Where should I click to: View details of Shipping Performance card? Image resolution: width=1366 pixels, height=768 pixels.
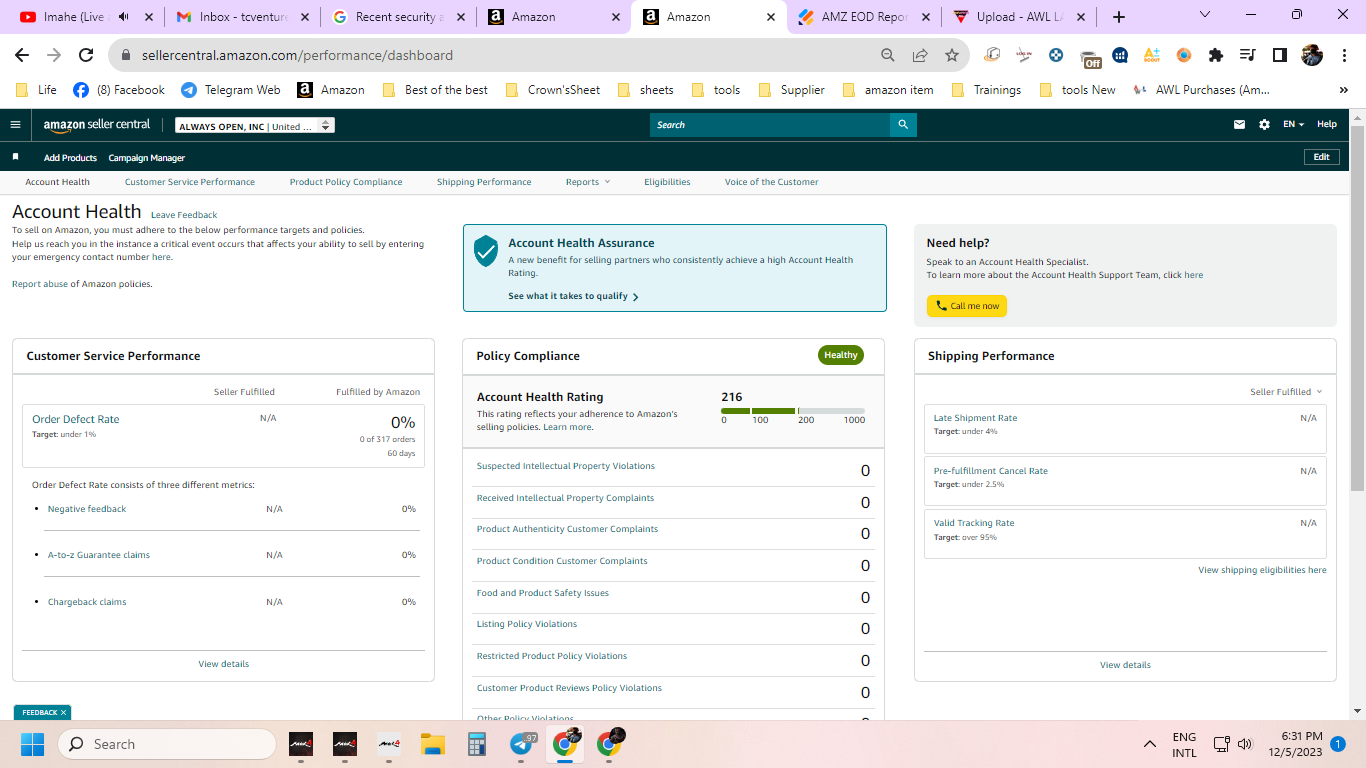1125,665
